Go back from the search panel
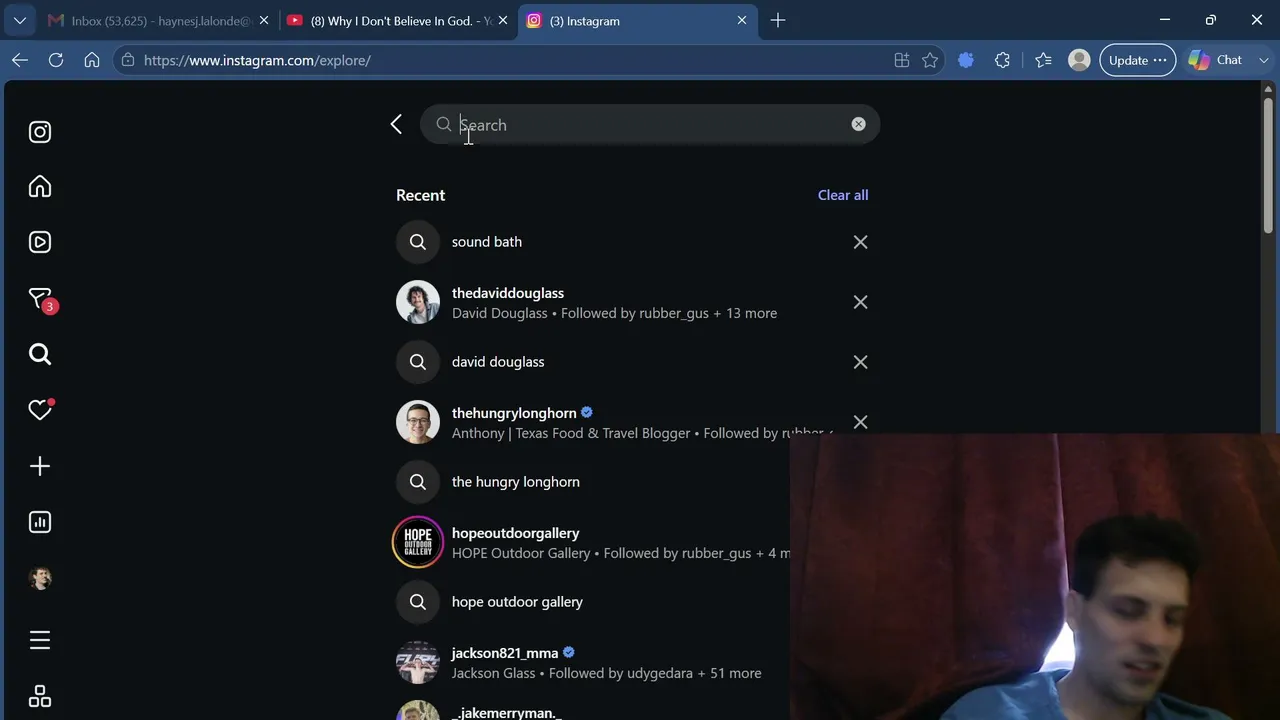1280x720 pixels. point(396,124)
